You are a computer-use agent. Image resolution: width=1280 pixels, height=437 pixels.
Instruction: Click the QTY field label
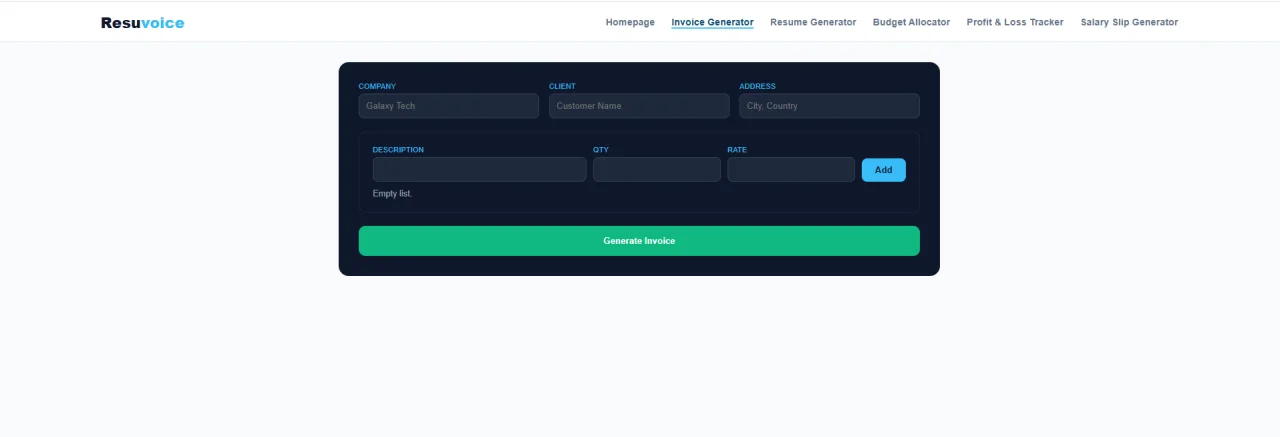click(x=600, y=150)
